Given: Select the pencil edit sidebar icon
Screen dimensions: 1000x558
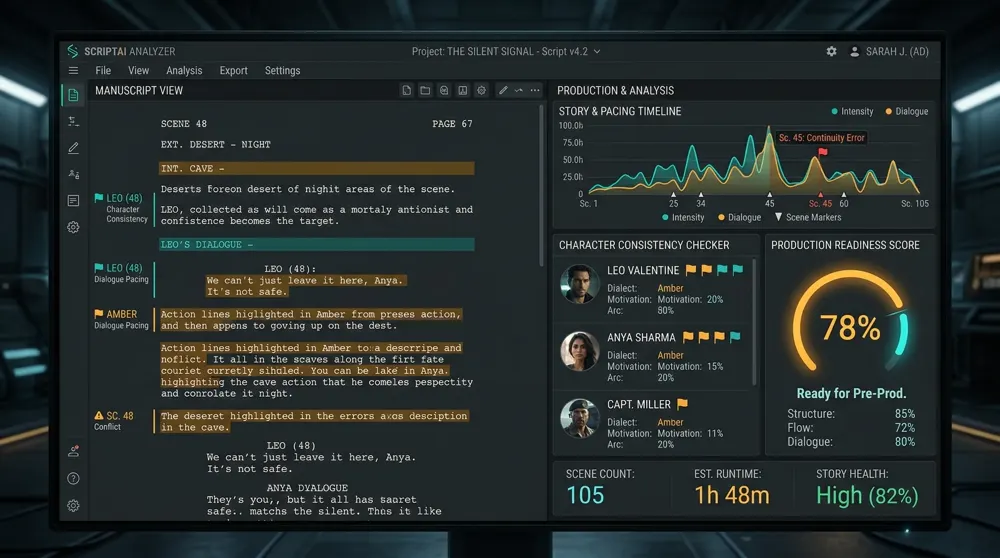Looking at the screenshot, I should (x=73, y=148).
